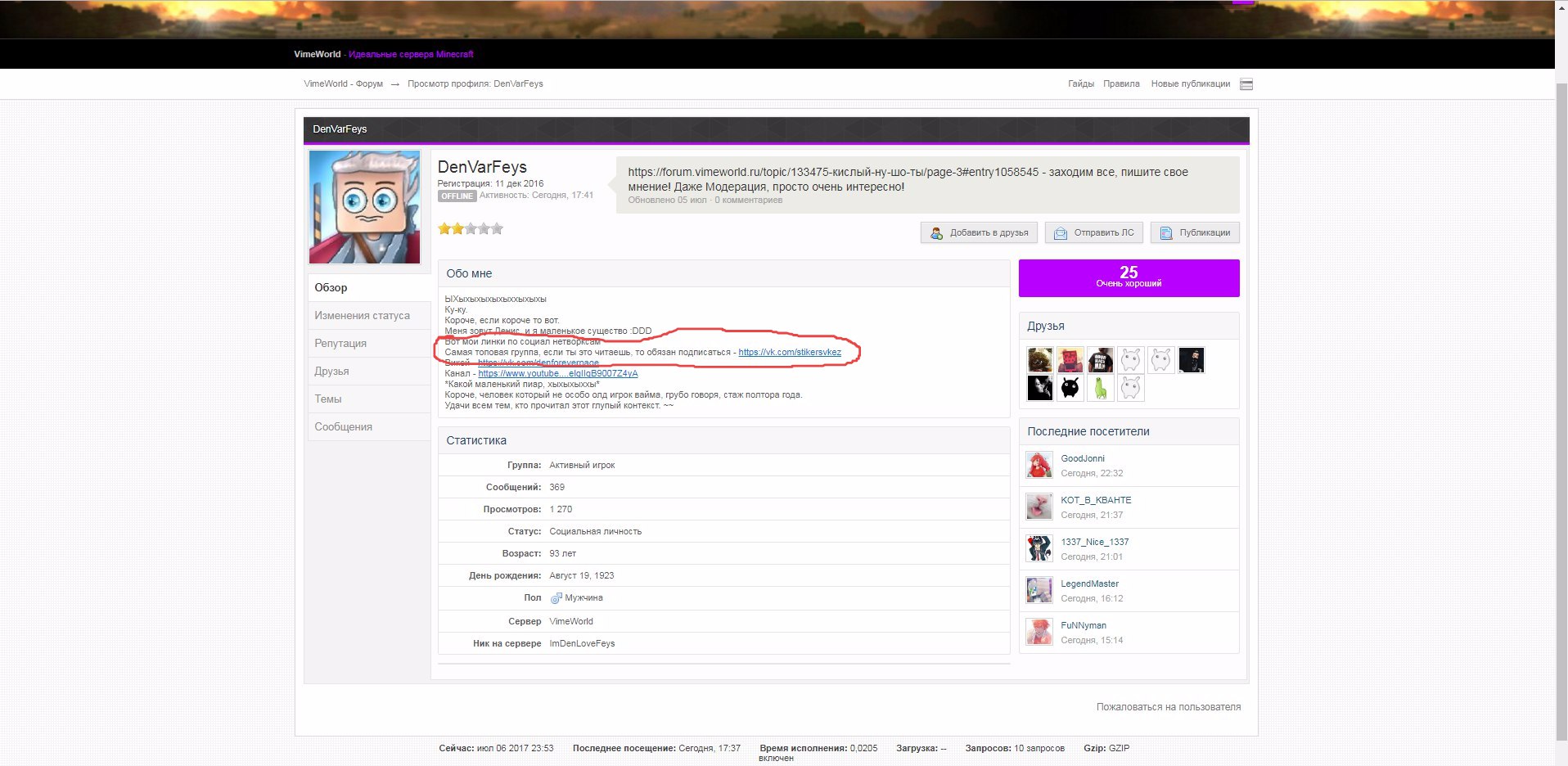Switch to Темы tab
The width and height of the screenshot is (1568, 766).
(369, 399)
